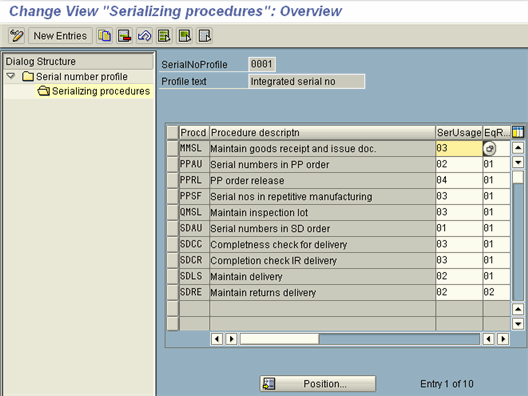This screenshot has width=528, height=396.
Task: Click the horizontal scrollbar thumb
Action: pos(279,339)
